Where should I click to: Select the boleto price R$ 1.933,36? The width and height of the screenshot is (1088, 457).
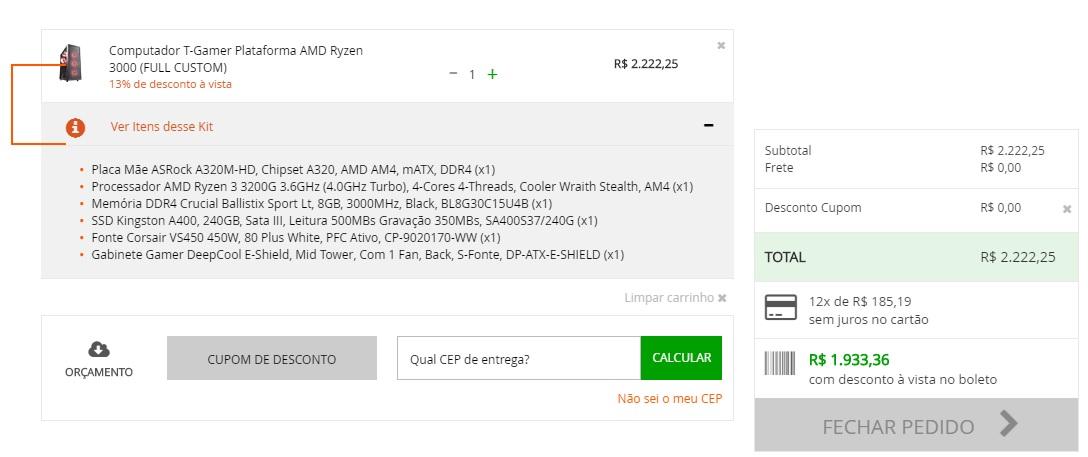click(849, 360)
